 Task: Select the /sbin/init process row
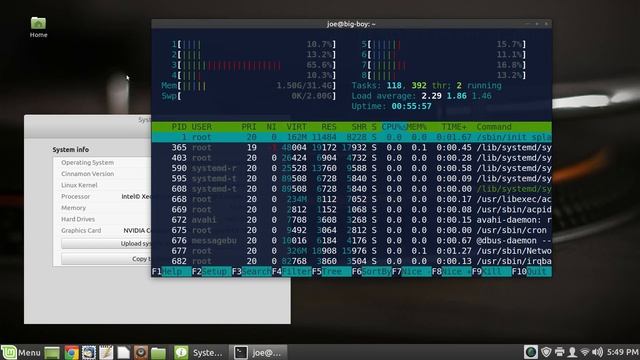(x=351, y=137)
